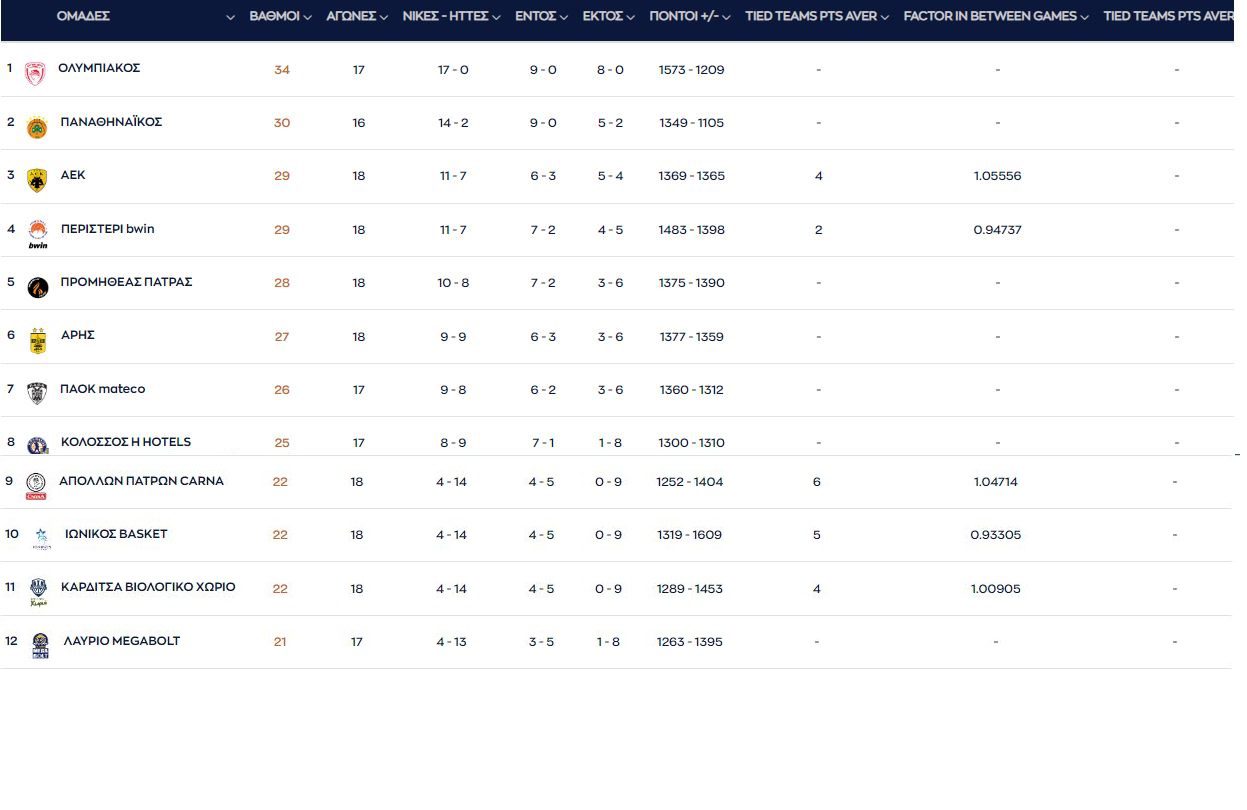Click the Aris yellow team logo
Screen dimensions: 1247x810
click(37, 340)
